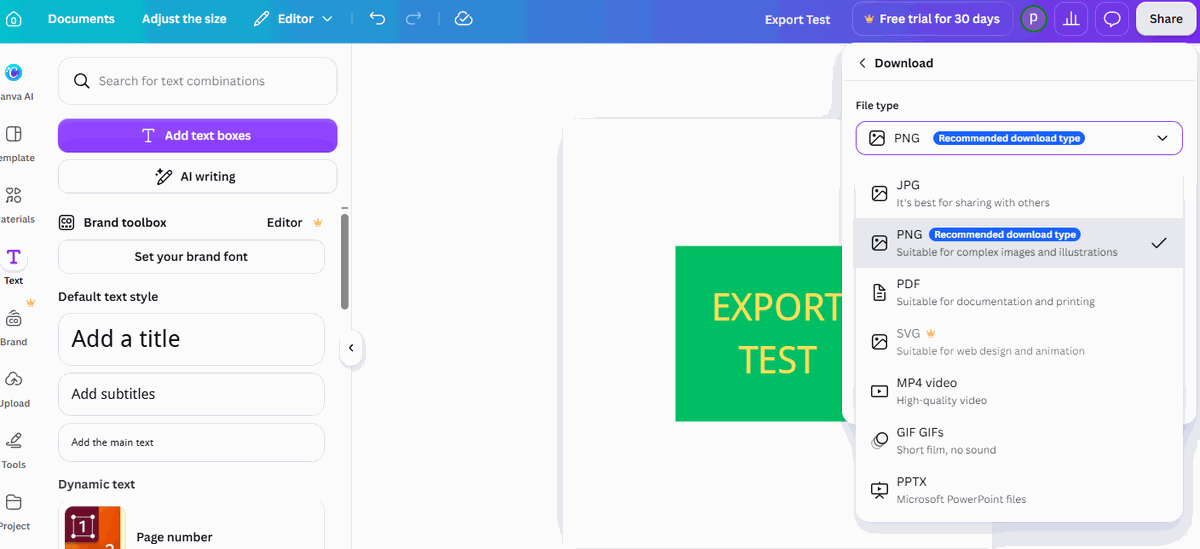Open Adjust the size menu

[x=184, y=19]
